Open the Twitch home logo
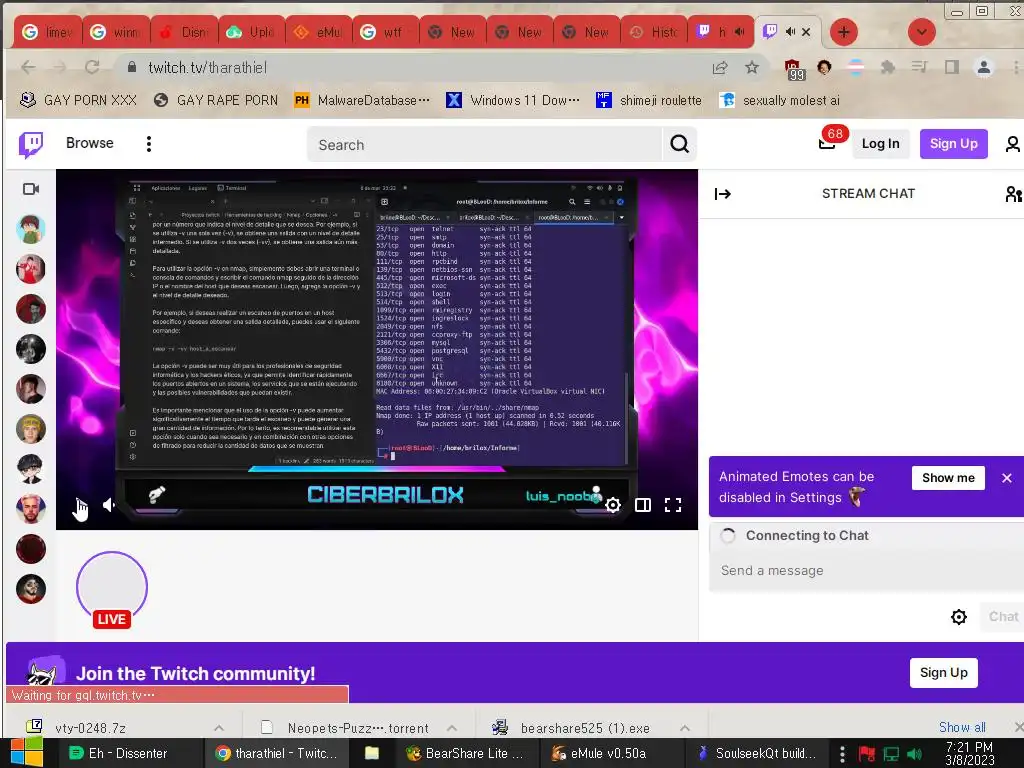The image size is (1024, 768). point(31,144)
